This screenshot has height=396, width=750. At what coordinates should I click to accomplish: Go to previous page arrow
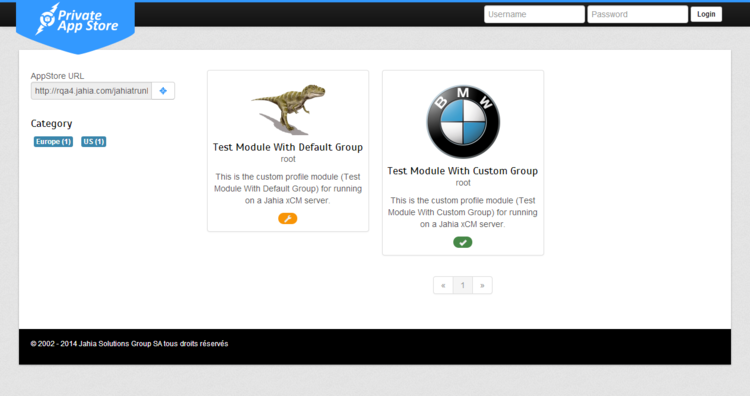(443, 285)
